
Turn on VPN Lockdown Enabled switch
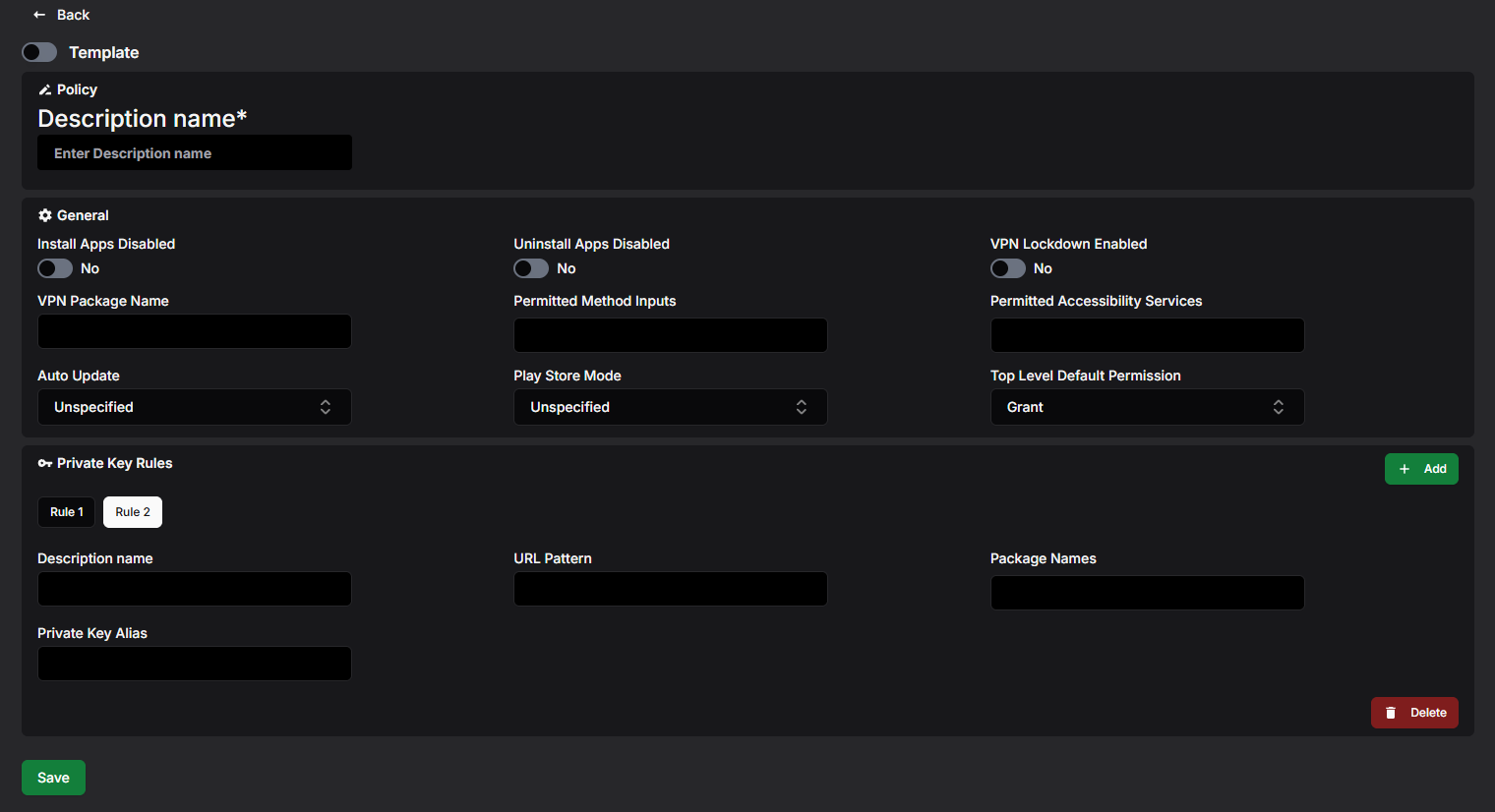coord(1008,268)
